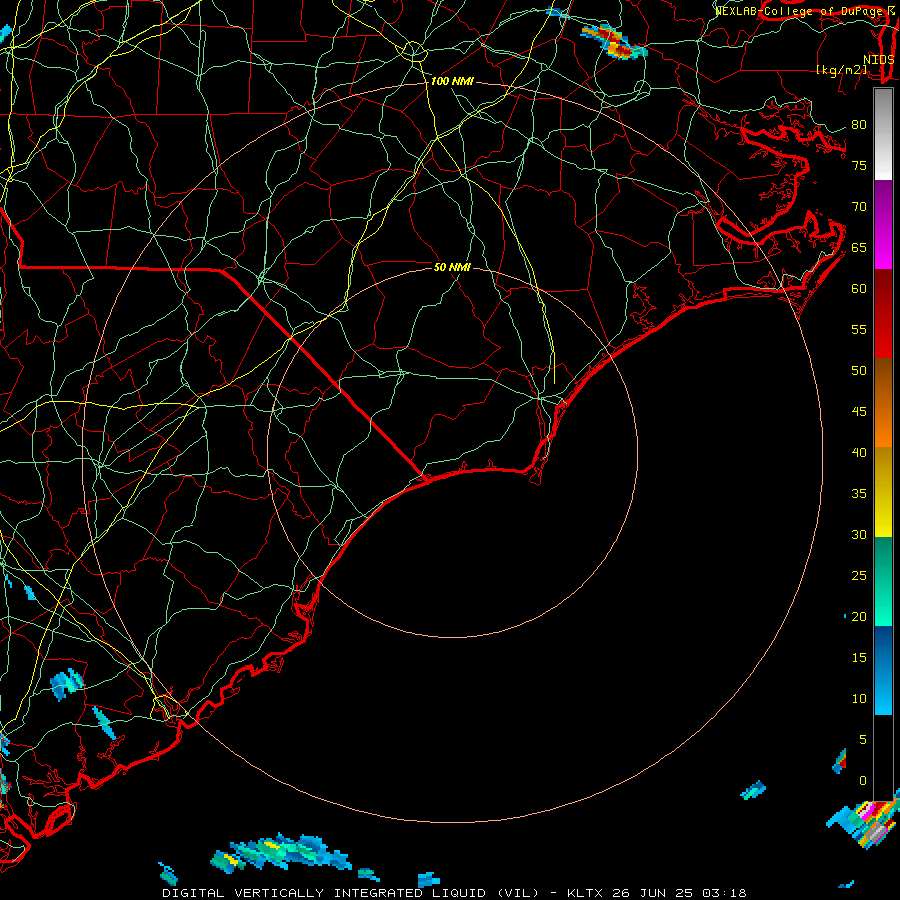Image resolution: width=900 pixels, height=900 pixels.
Task: Click the 10 value on the VIL scale
Action: point(859,699)
